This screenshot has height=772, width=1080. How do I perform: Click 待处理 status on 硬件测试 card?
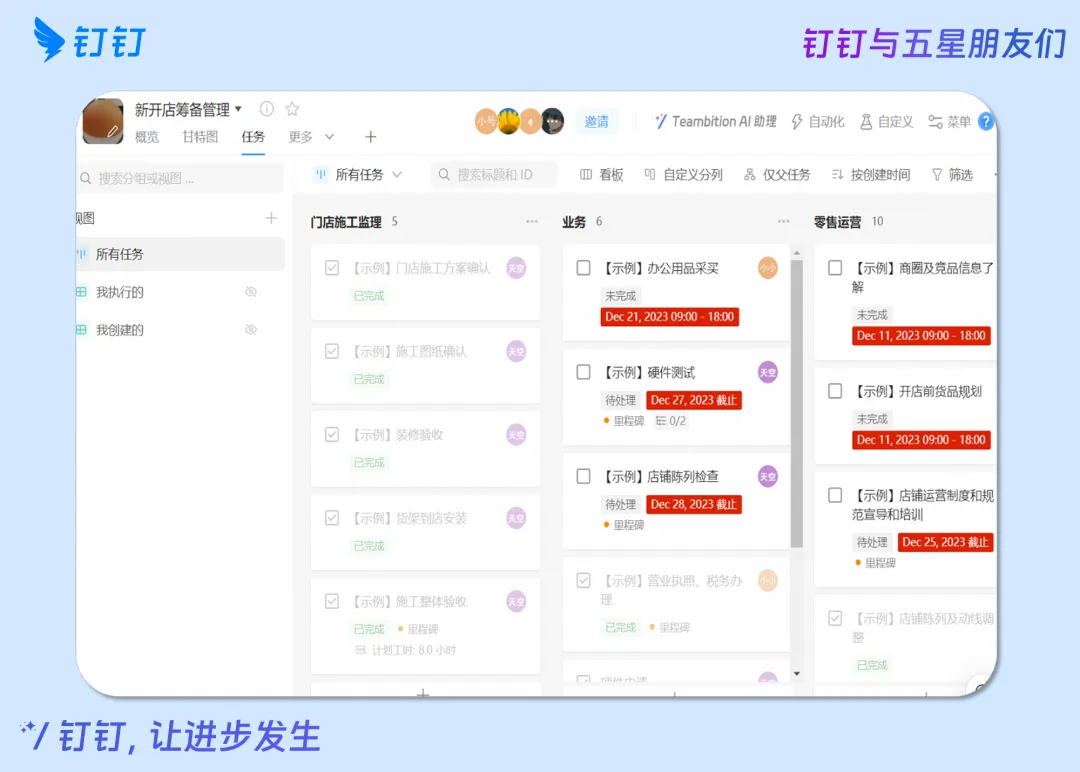click(x=621, y=400)
